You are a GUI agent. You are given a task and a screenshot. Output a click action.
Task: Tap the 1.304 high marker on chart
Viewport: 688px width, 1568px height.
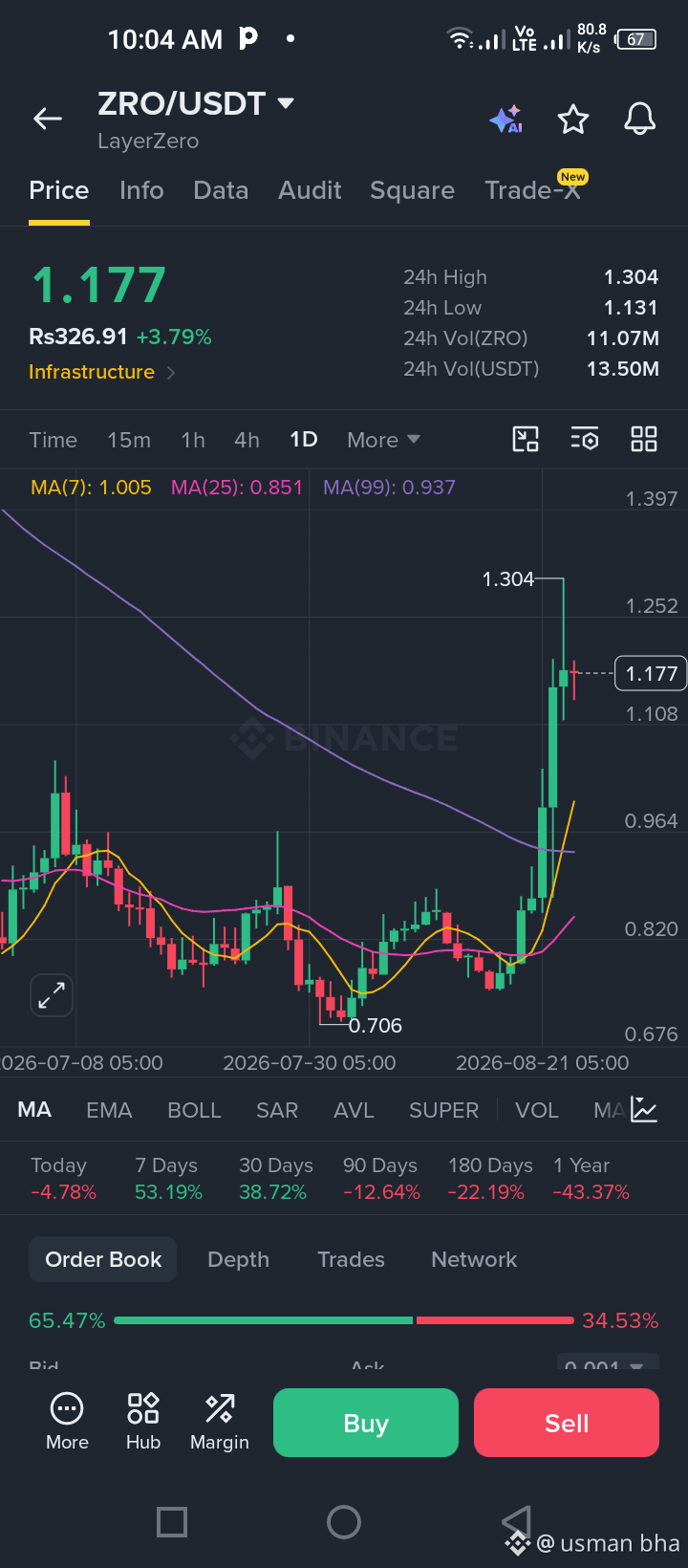click(x=508, y=578)
